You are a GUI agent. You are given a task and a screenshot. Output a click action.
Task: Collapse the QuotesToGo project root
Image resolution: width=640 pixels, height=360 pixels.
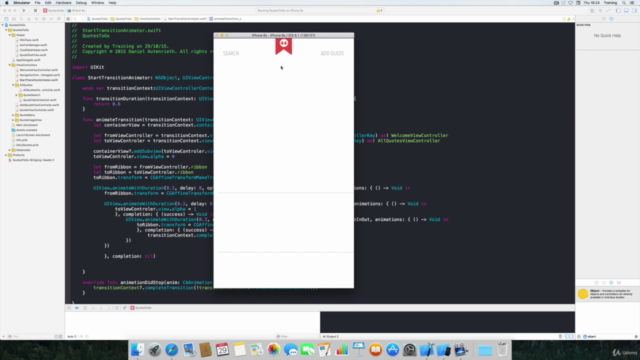click(3, 25)
